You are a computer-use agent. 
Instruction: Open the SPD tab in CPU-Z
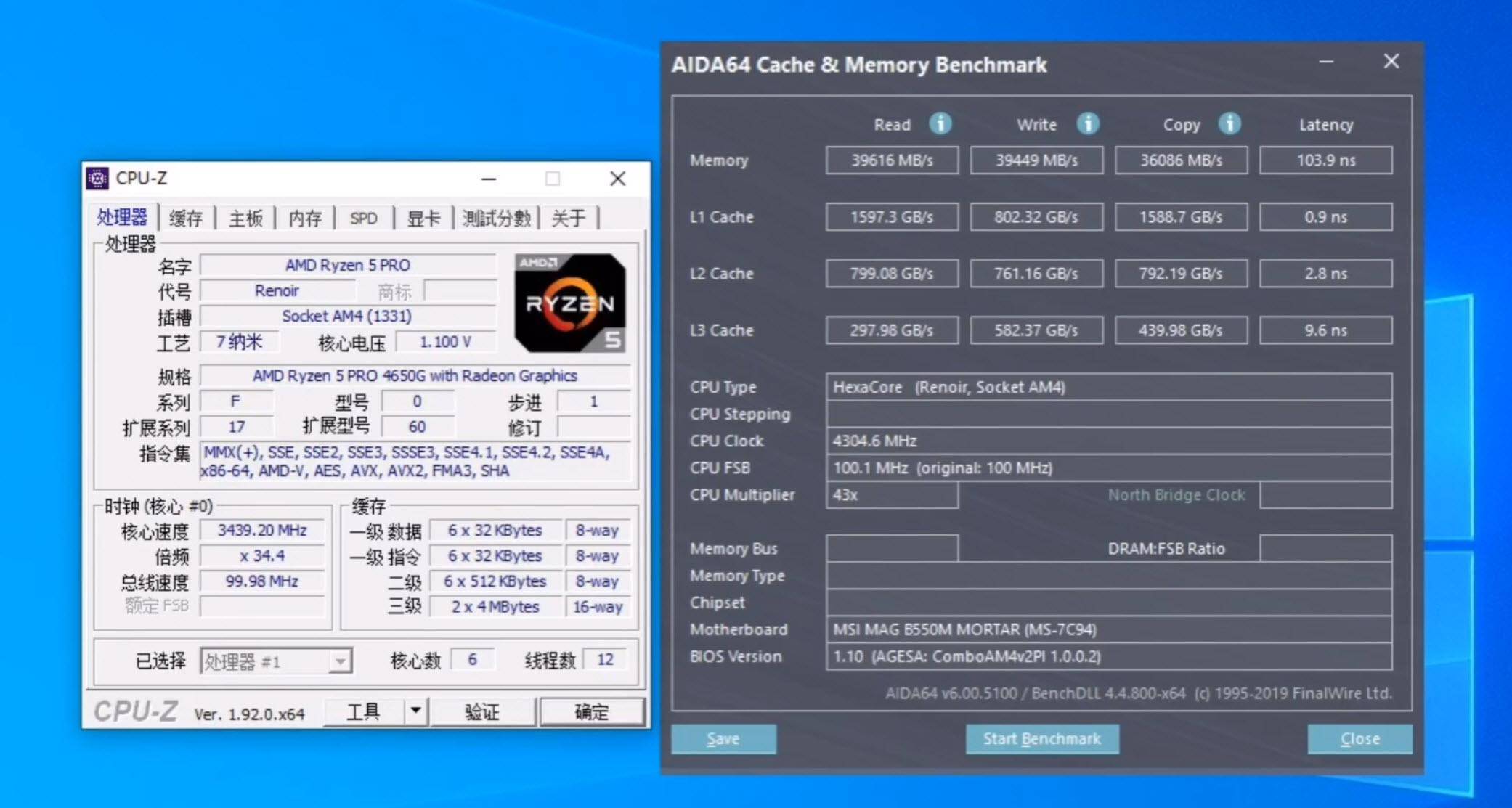363,218
